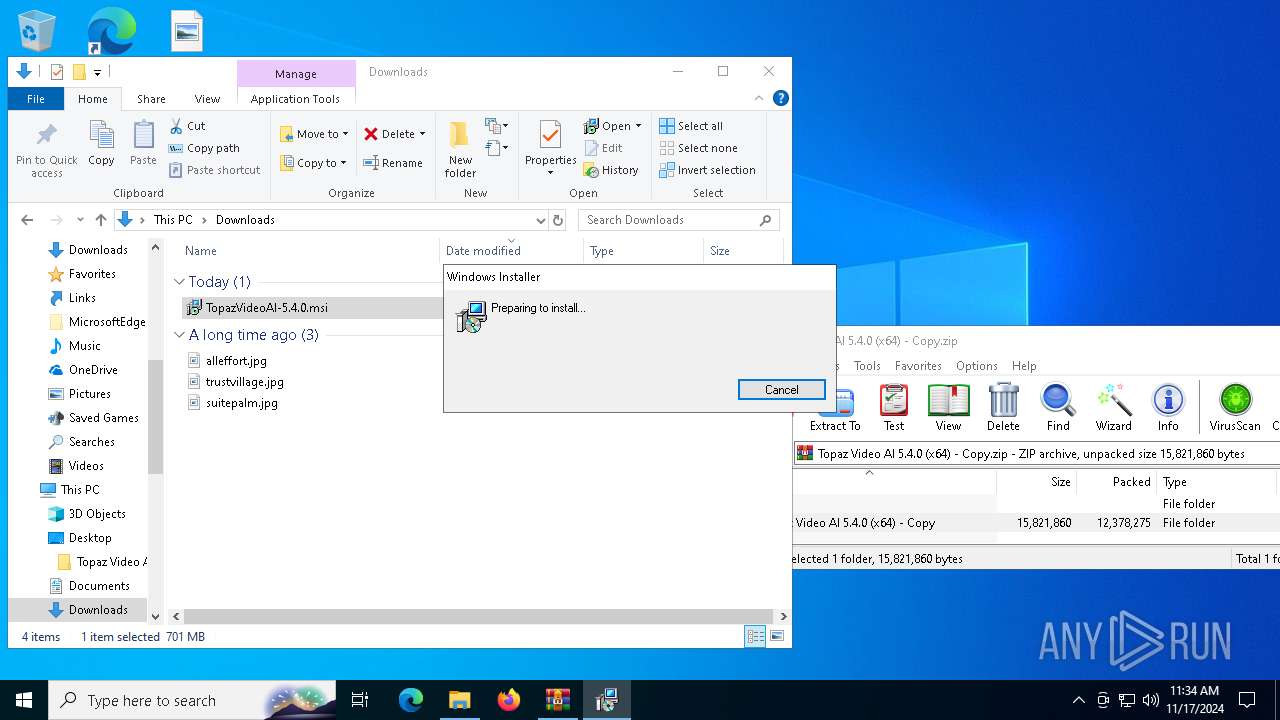Cancel the Windows Installer dialog
The width and height of the screenshot is (1280, 720).
781,390
